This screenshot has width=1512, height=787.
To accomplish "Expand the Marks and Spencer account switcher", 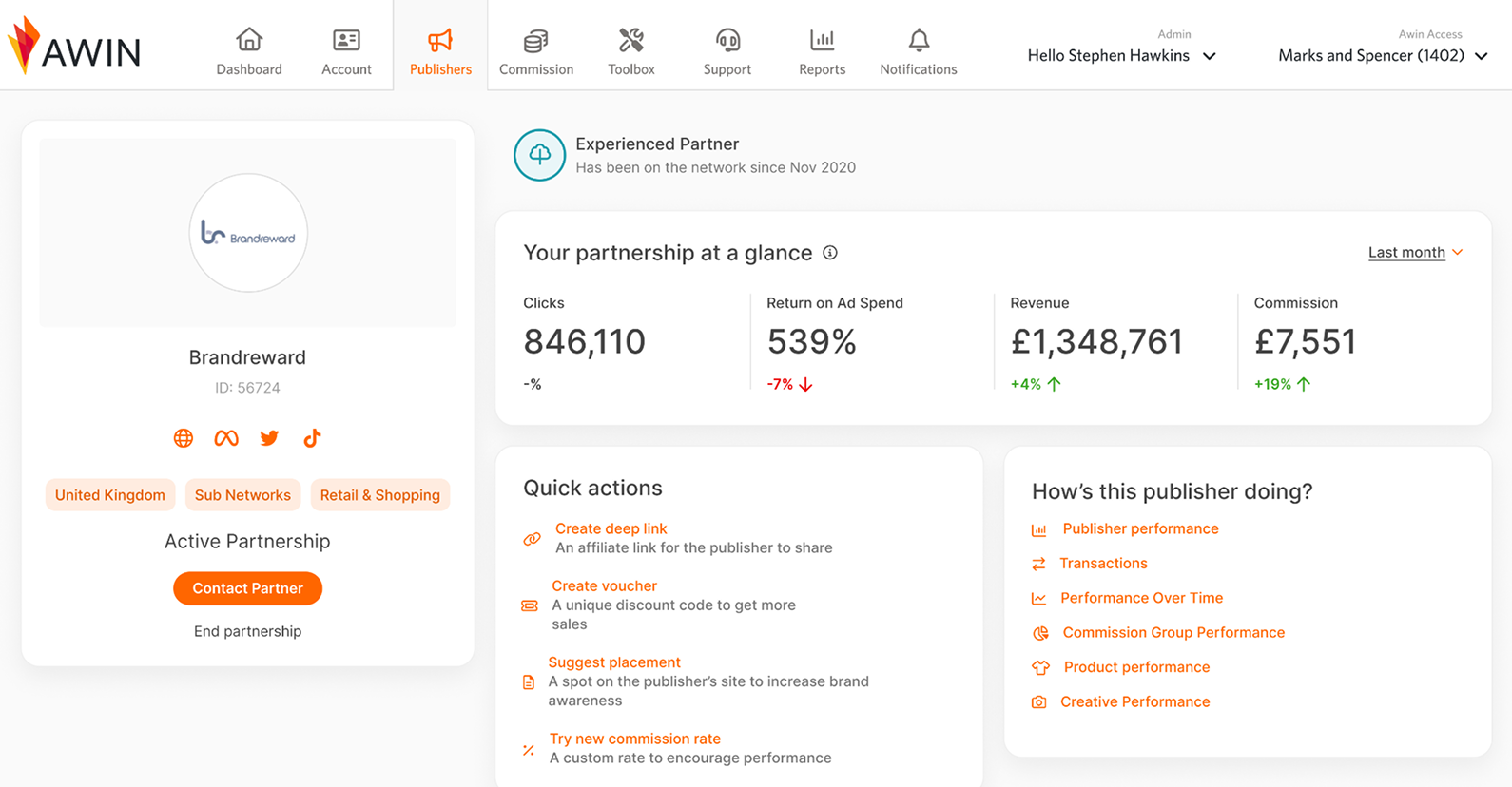I will click(x=1383, y=56).
